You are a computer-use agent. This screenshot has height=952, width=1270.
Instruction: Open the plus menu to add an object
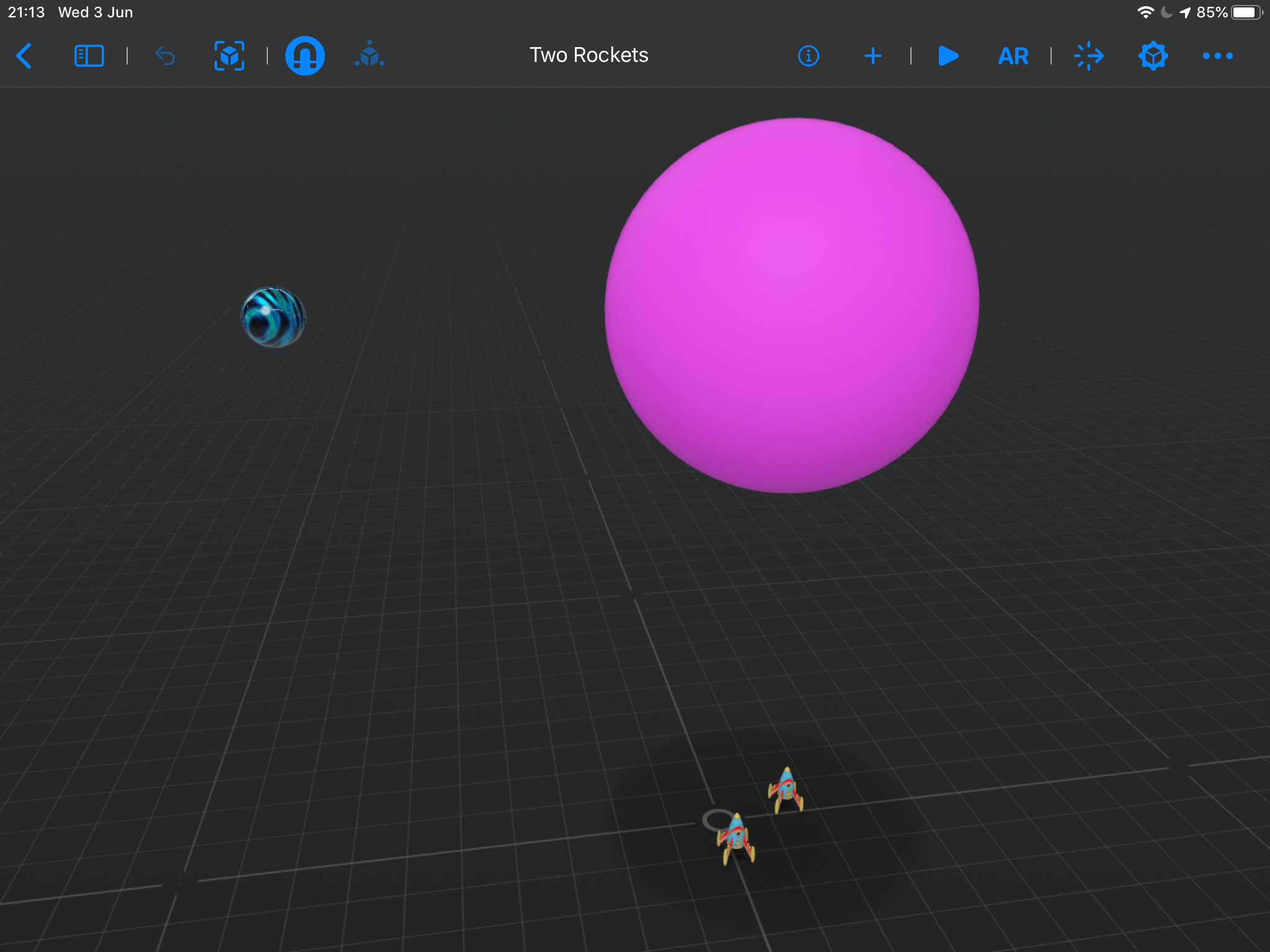873,56
